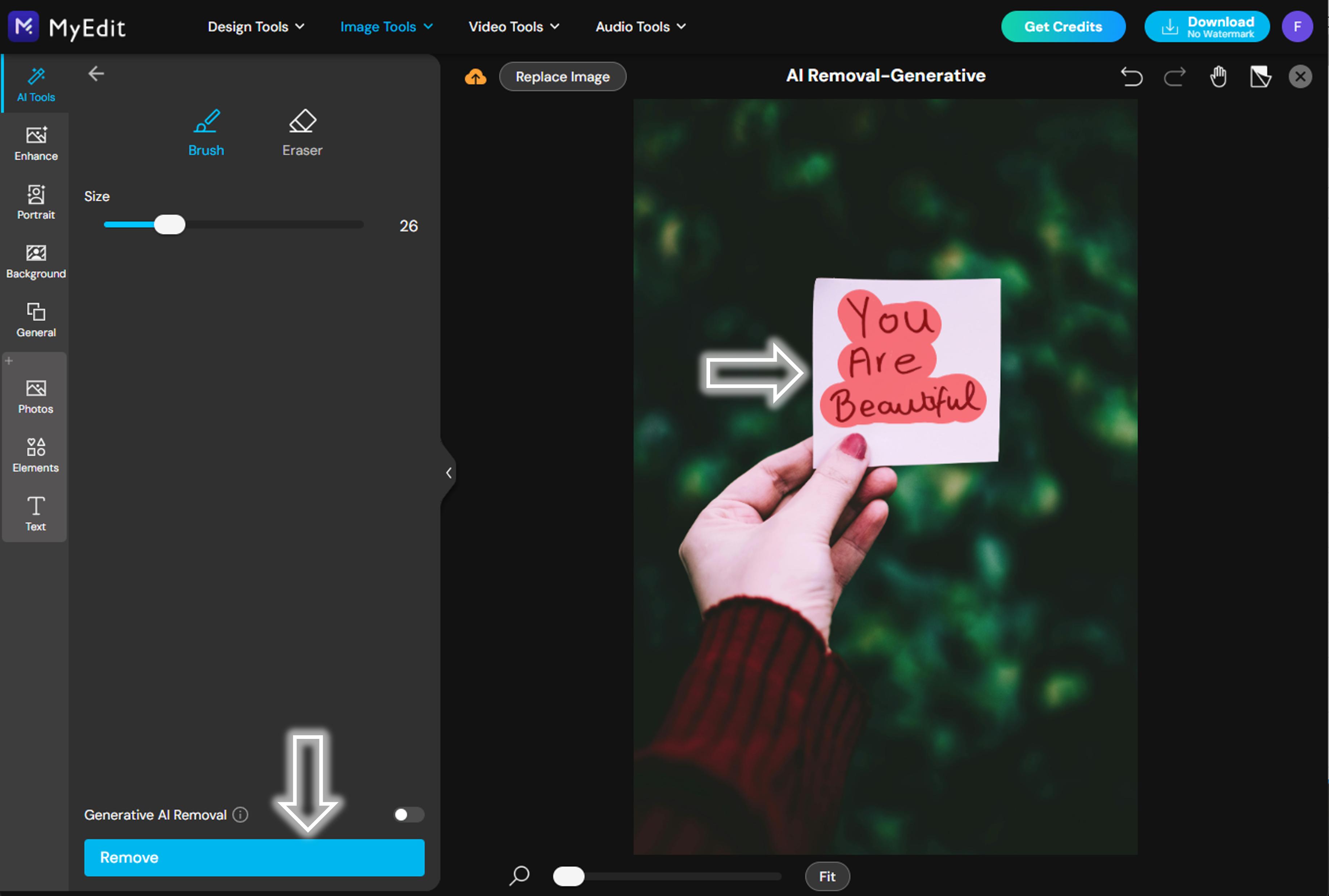Open the Image Tools menu
This screenshot has height=896, width=1329.
[386, 27]
